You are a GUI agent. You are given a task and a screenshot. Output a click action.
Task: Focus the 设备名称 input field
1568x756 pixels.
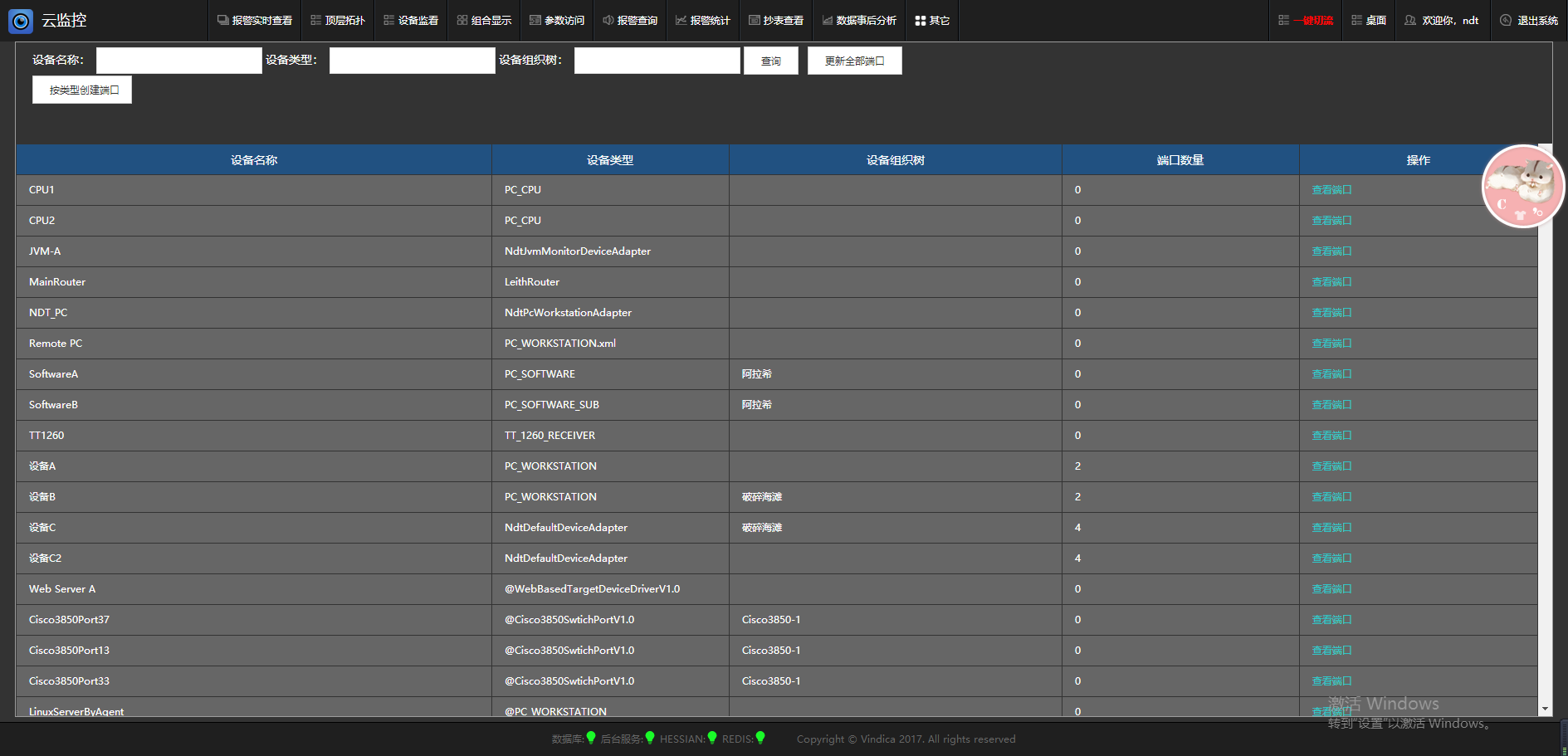click(x=179, y=61)
